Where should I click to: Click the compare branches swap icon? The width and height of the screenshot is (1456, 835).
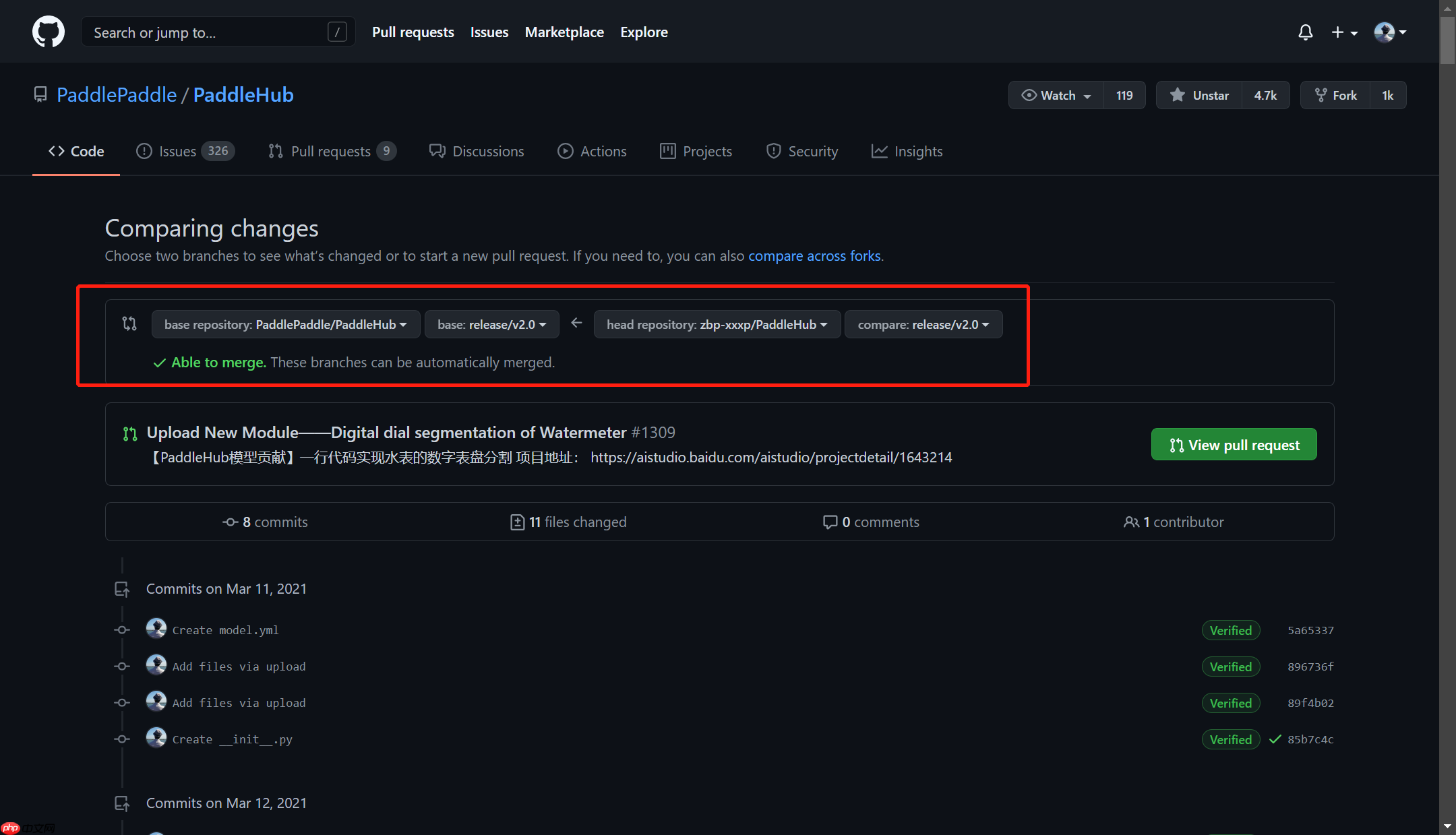coord(129,324)
